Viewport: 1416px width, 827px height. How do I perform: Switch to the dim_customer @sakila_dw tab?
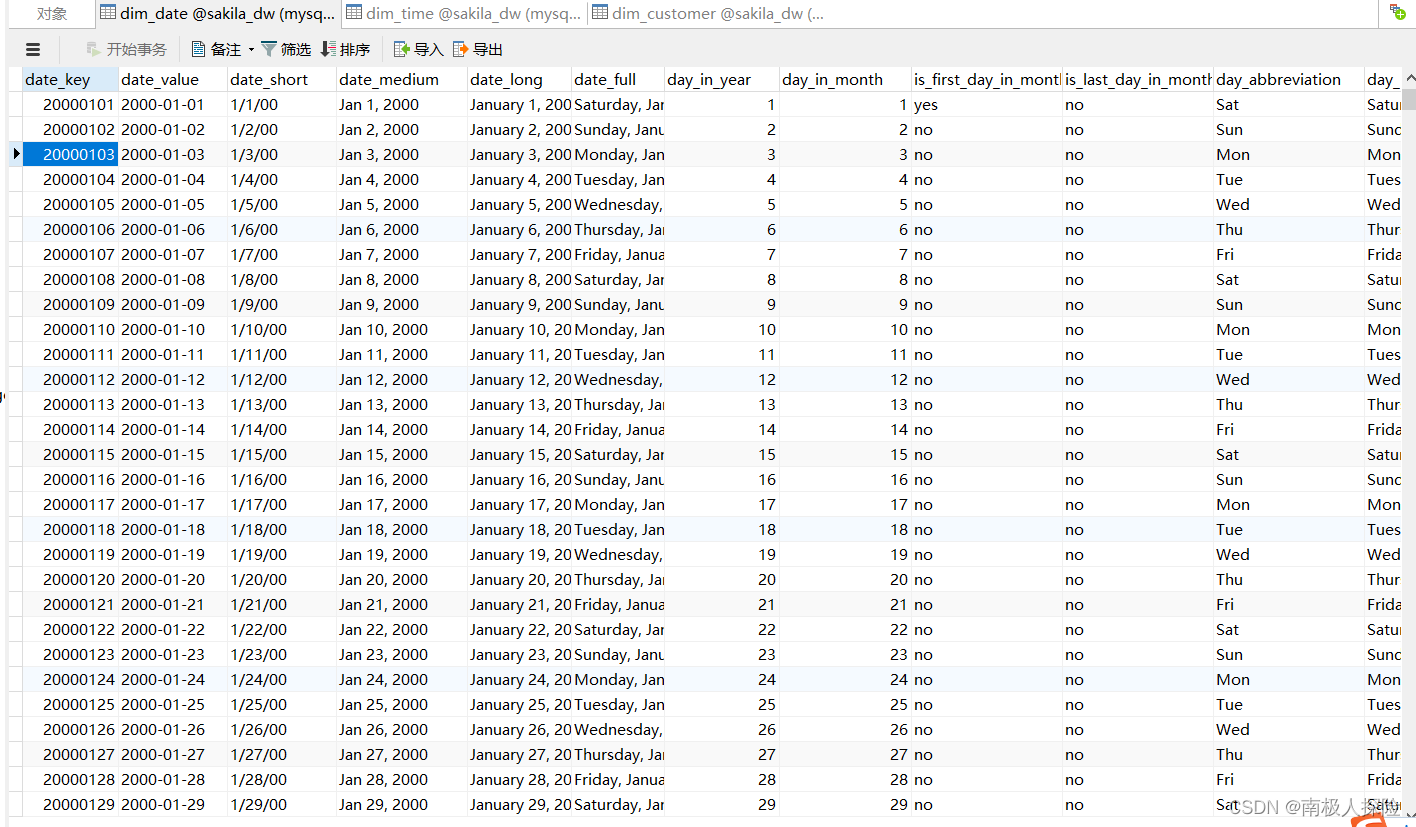tap(710, 13)
